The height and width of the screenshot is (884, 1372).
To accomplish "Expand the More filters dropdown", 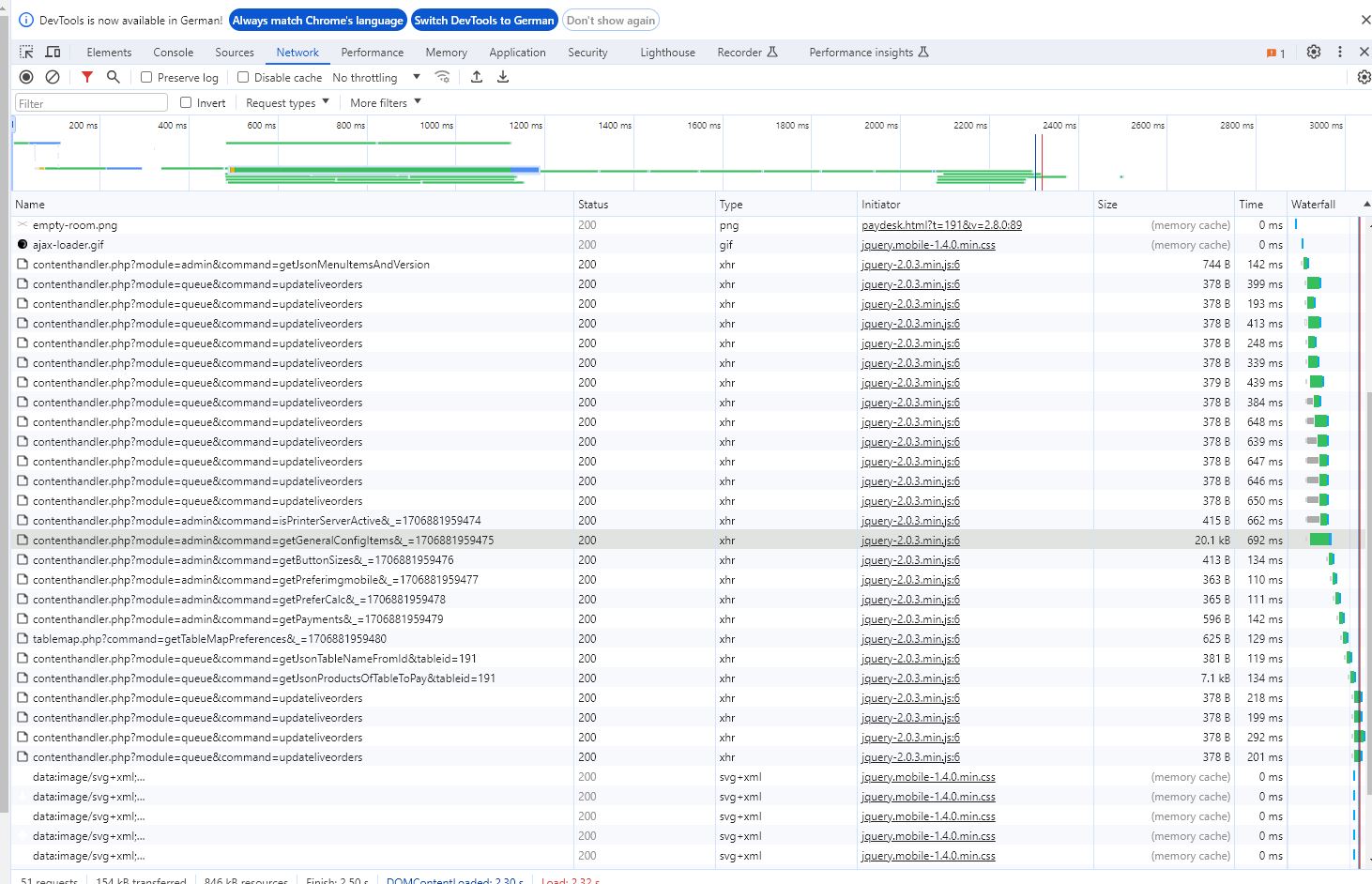I will (385, 103).
